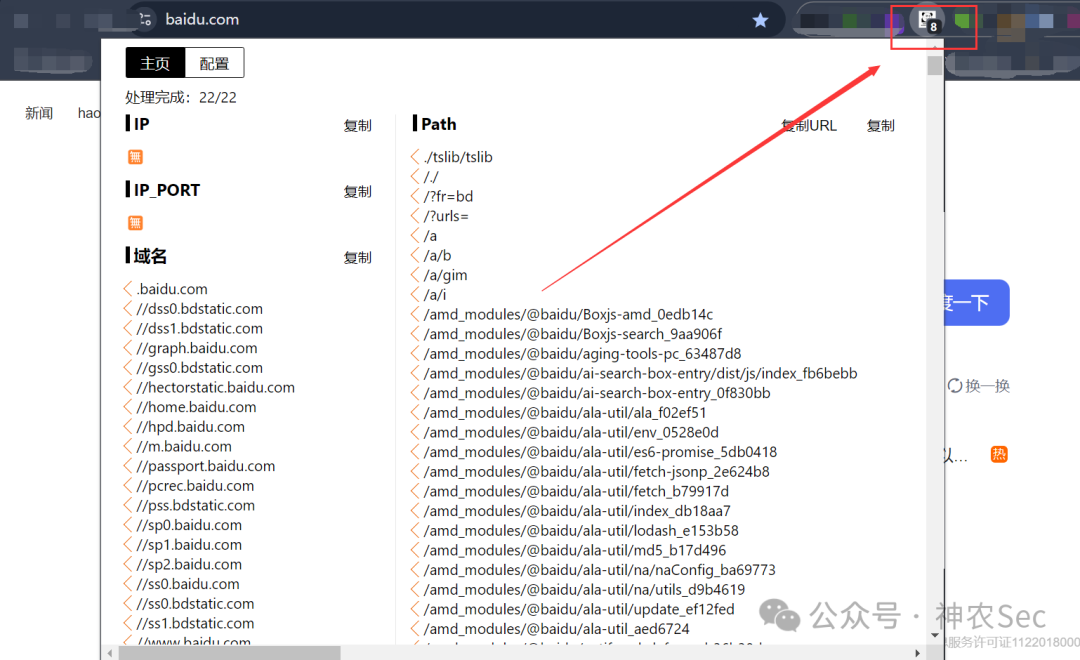1080x660 pixels.
Task: Select domain //sp1.baidu.com
Action: (x=189, y=545)
